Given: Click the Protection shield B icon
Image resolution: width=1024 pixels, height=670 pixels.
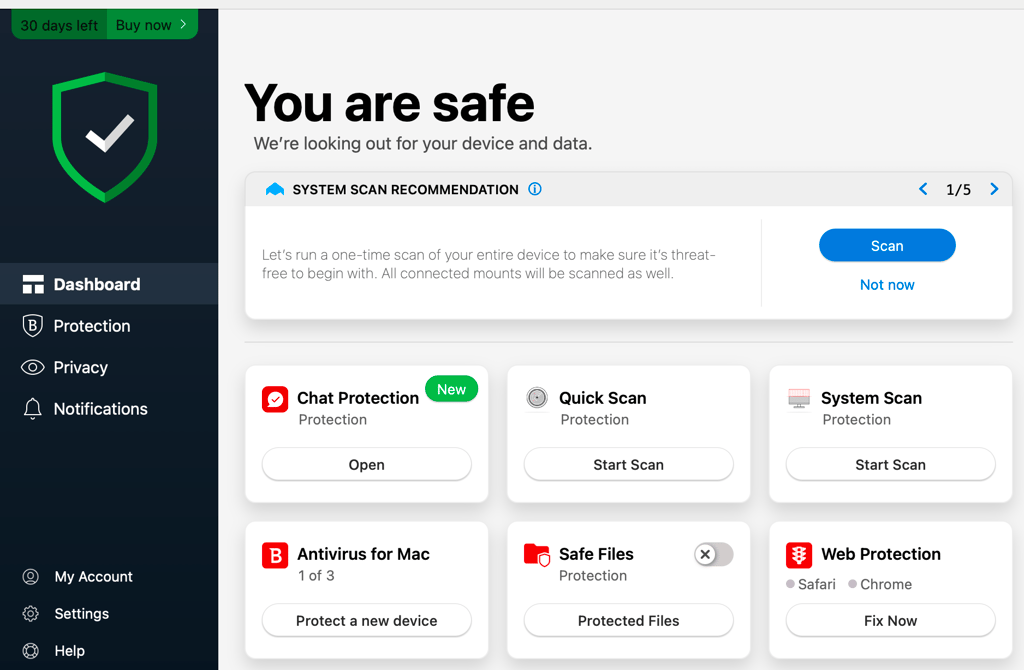Looking at the screenshot, I should click(x=33, y=325).
